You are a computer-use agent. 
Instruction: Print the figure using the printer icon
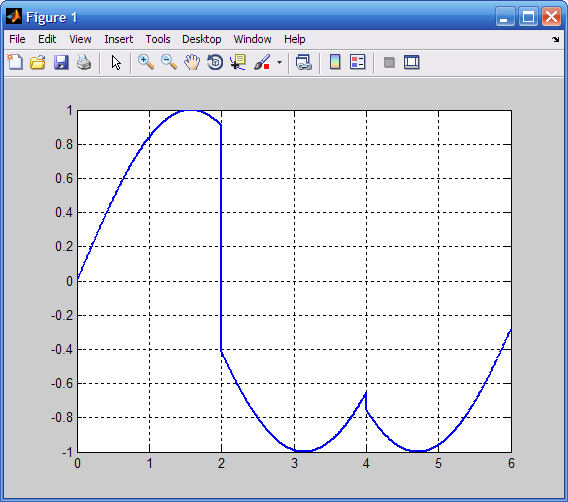[84, 62]
